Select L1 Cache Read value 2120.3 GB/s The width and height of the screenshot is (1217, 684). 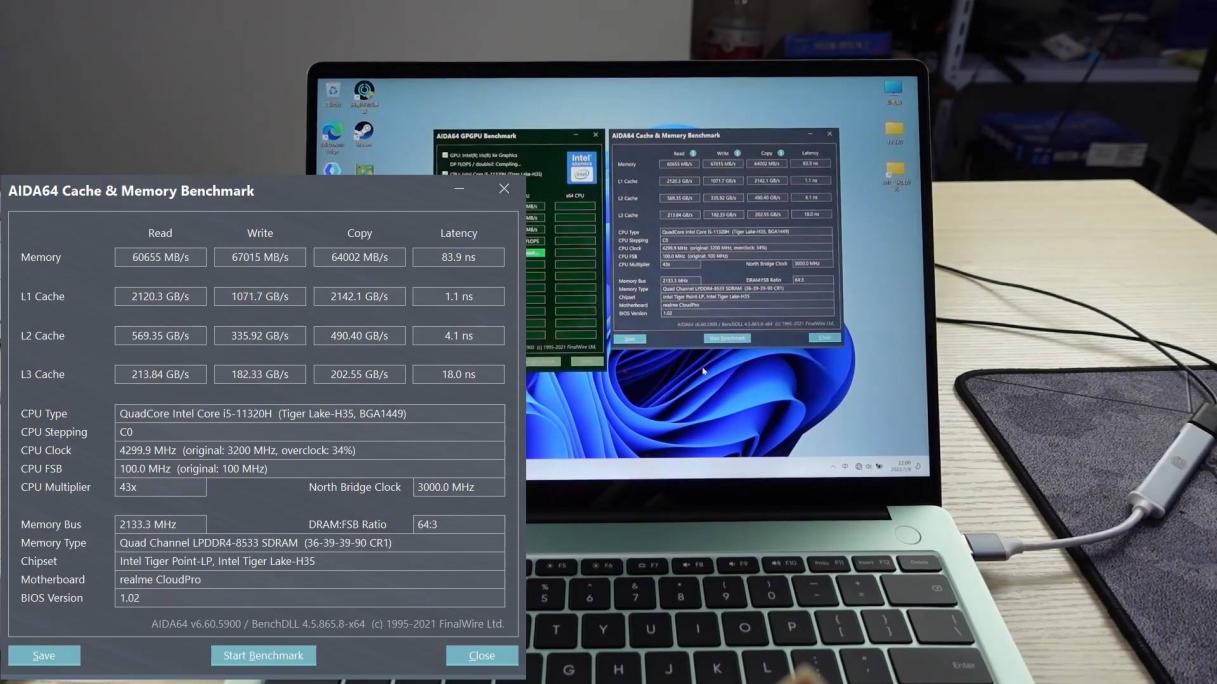[160, 296]
